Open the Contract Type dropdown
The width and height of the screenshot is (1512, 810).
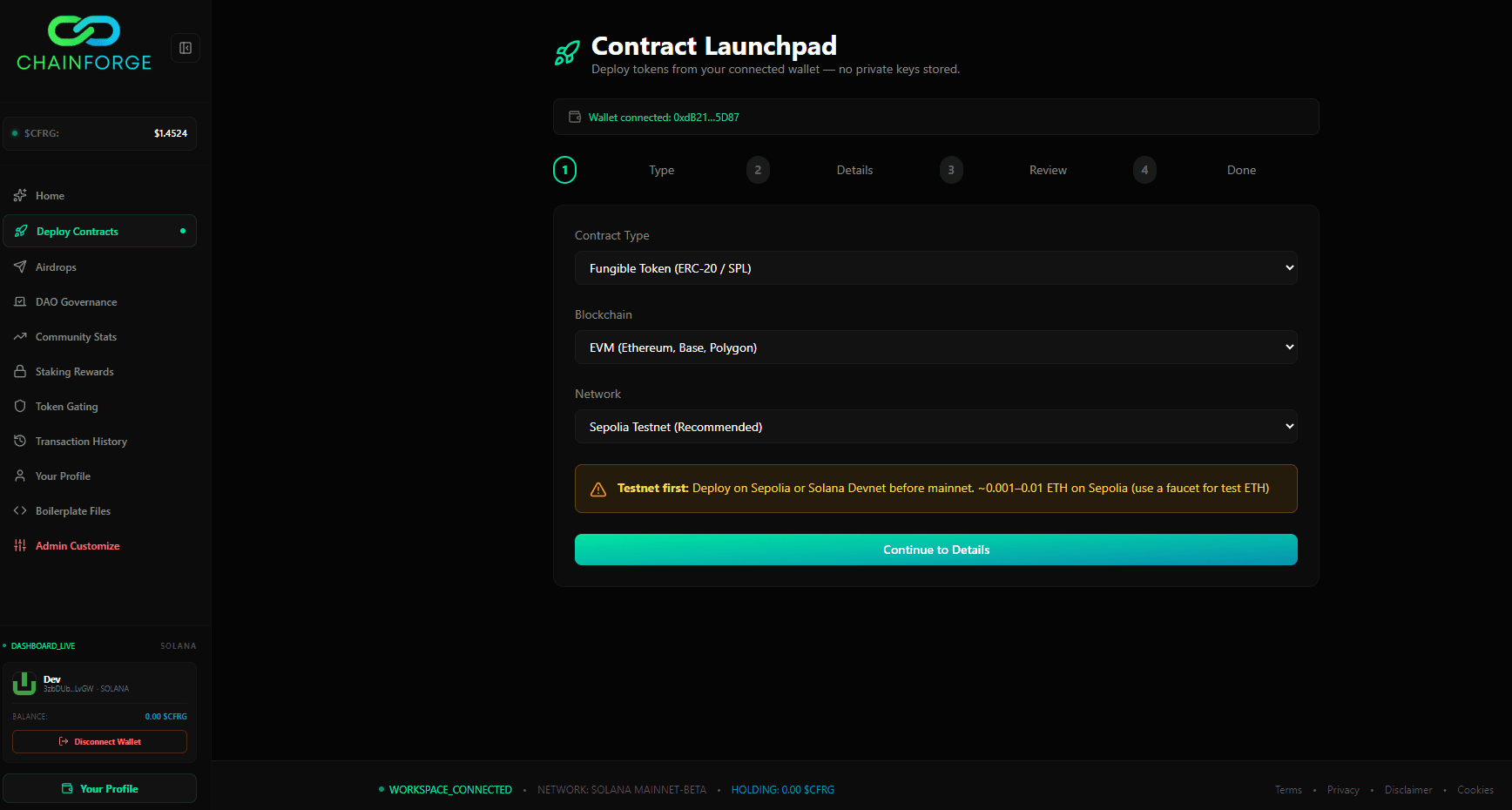pyautogui.click(x=936, y=268)
